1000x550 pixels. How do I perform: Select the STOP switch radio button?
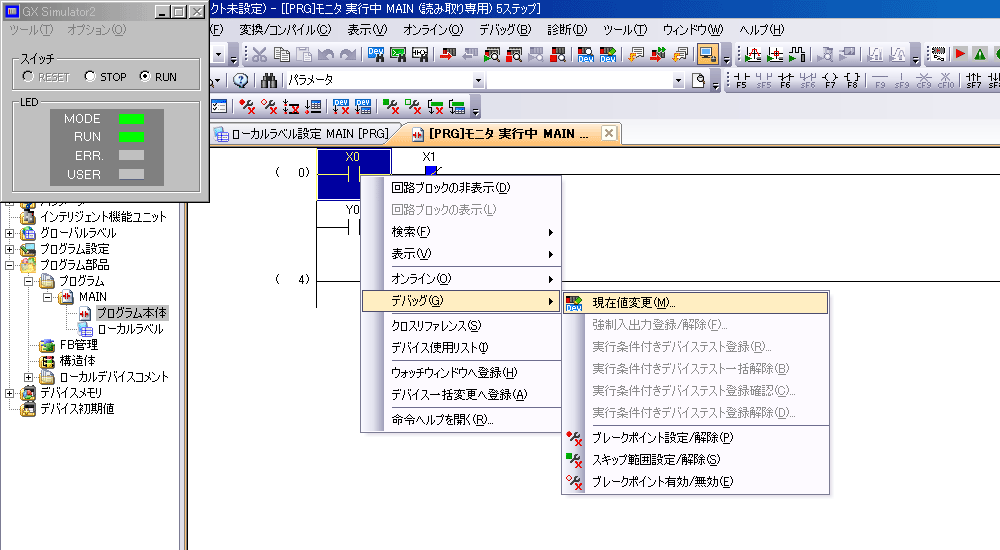tap(90, 77)
